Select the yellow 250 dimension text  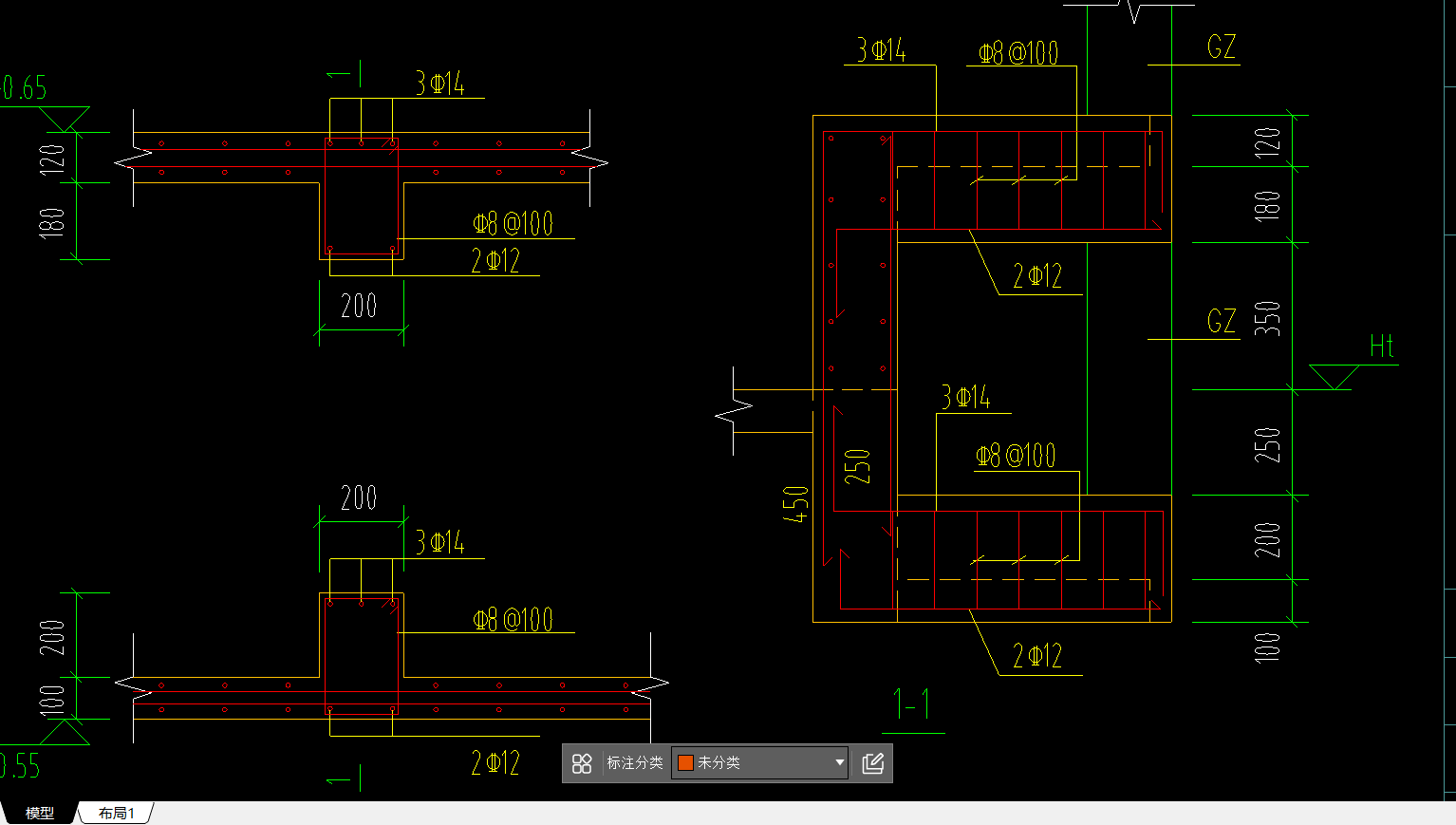(857, 466)
